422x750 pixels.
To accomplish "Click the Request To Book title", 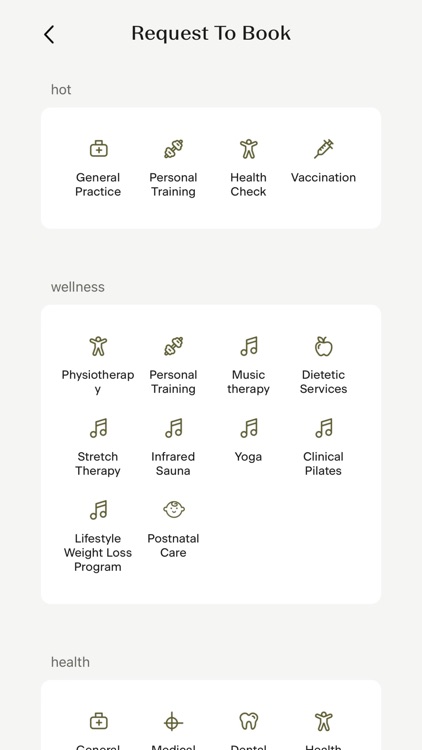I will tap(211, 33).
